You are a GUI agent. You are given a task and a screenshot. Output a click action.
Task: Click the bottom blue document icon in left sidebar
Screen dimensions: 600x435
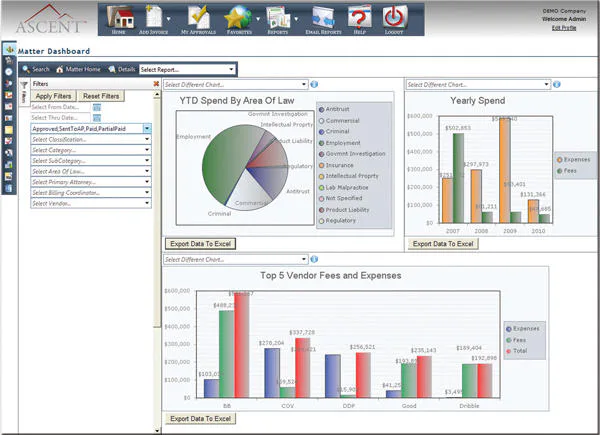pyautogui.click(x=8, y=188)
